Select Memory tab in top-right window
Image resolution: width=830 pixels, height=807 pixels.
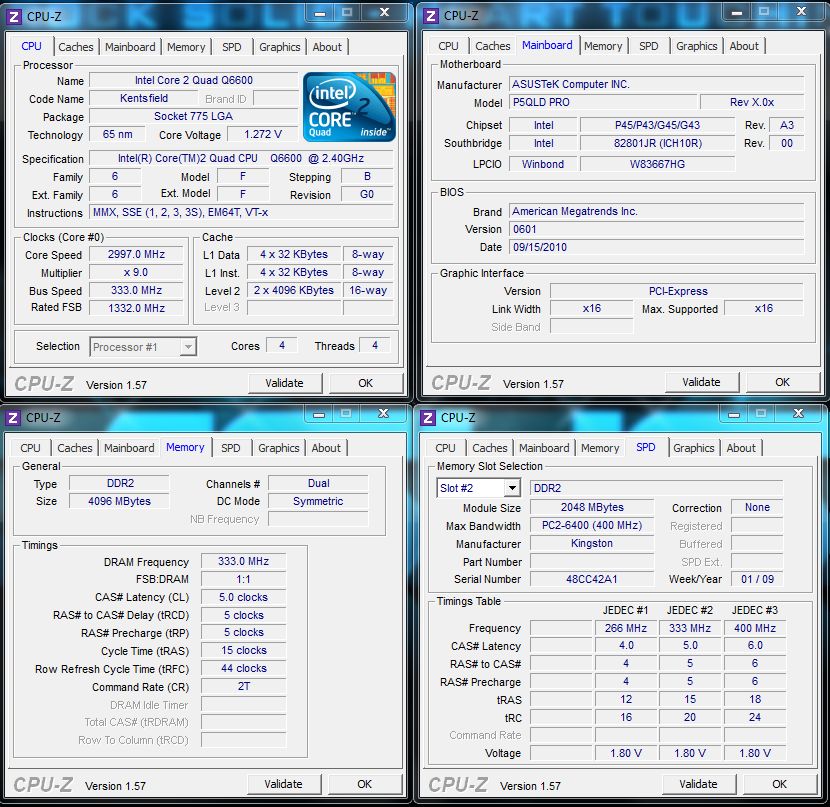(603, 46)
